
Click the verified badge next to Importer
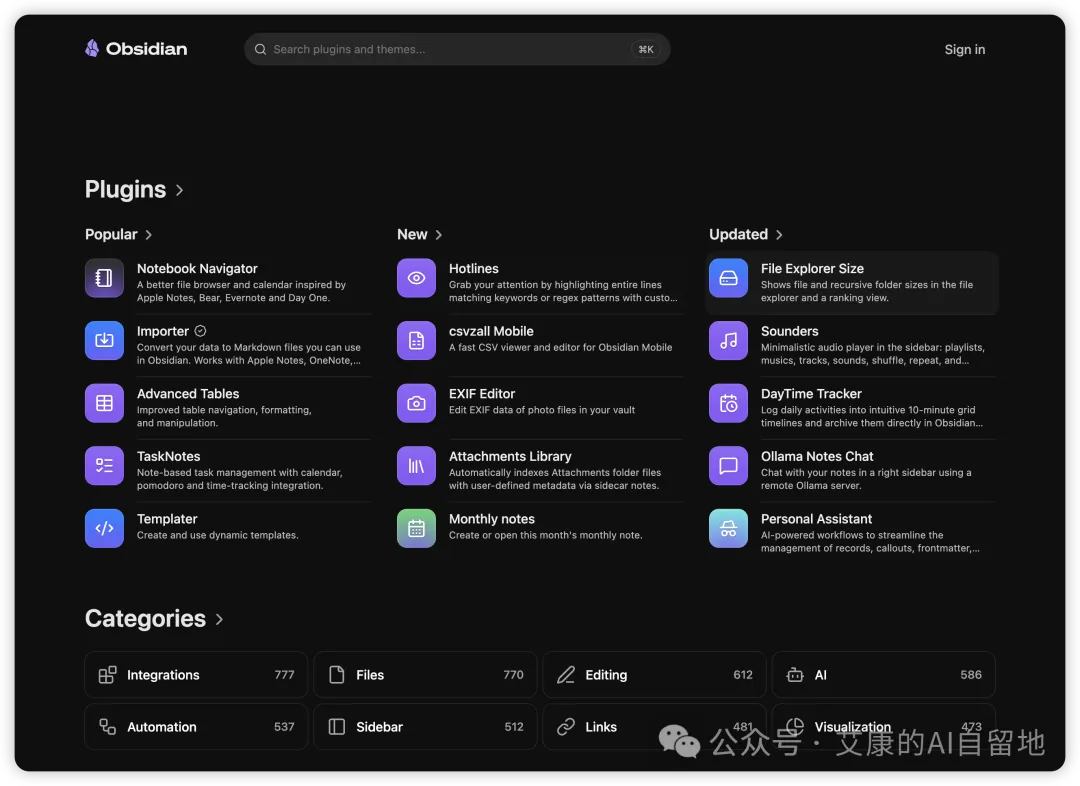tap(200, 331)
